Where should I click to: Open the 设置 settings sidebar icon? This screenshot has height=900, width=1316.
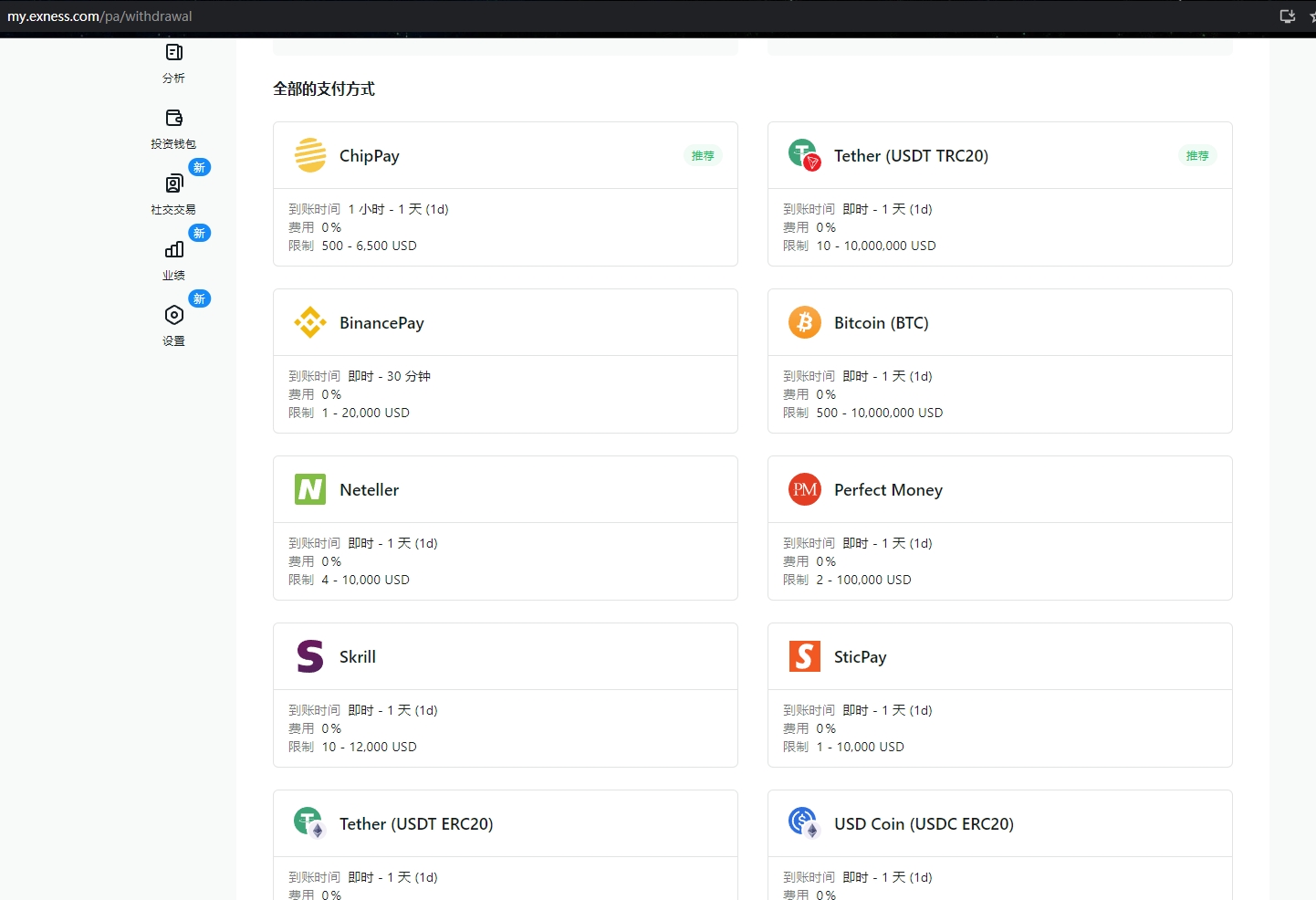pyautogui.click(x=173, y=315)
